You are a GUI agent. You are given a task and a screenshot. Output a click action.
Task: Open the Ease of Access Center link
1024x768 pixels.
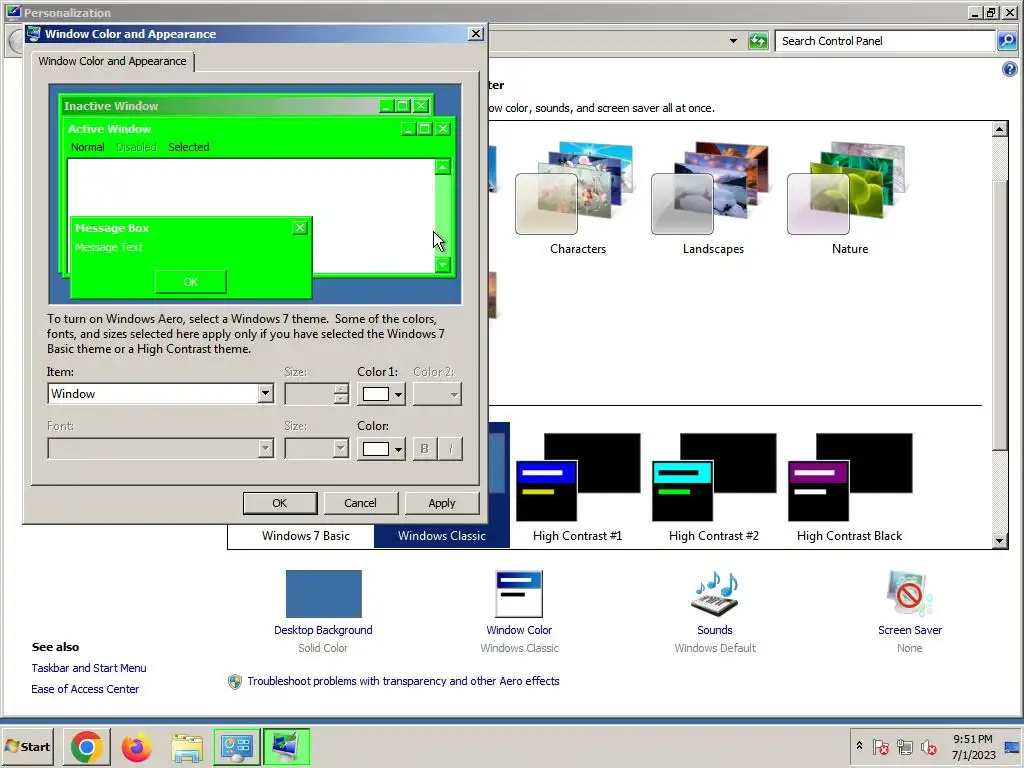[85, 689]
